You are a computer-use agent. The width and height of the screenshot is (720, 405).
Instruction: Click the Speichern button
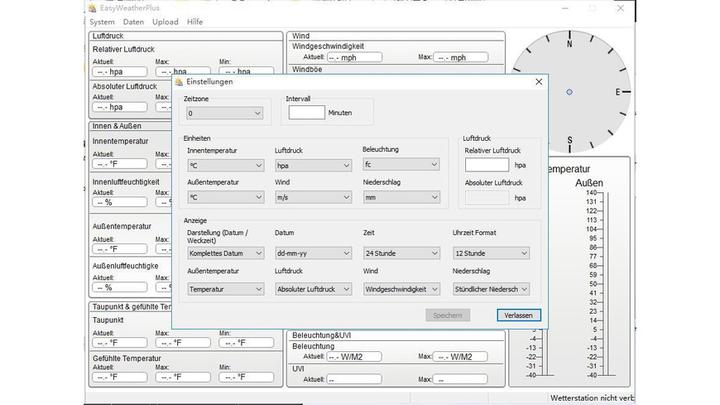click(448, 315)
